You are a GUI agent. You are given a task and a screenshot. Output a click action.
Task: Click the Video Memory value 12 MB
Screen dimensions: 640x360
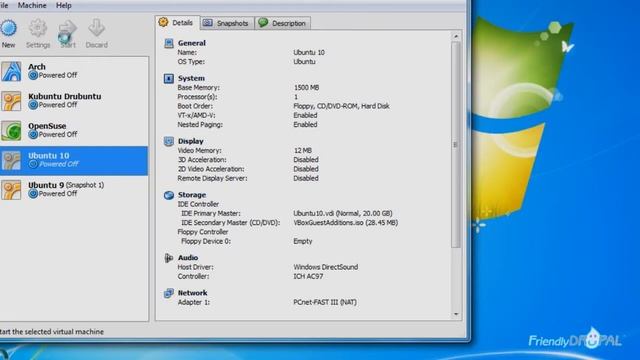click(302, 151)
